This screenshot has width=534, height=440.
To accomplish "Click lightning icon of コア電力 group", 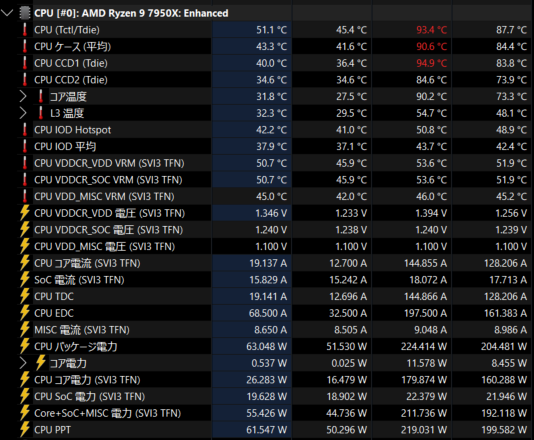I will [41, 363].
